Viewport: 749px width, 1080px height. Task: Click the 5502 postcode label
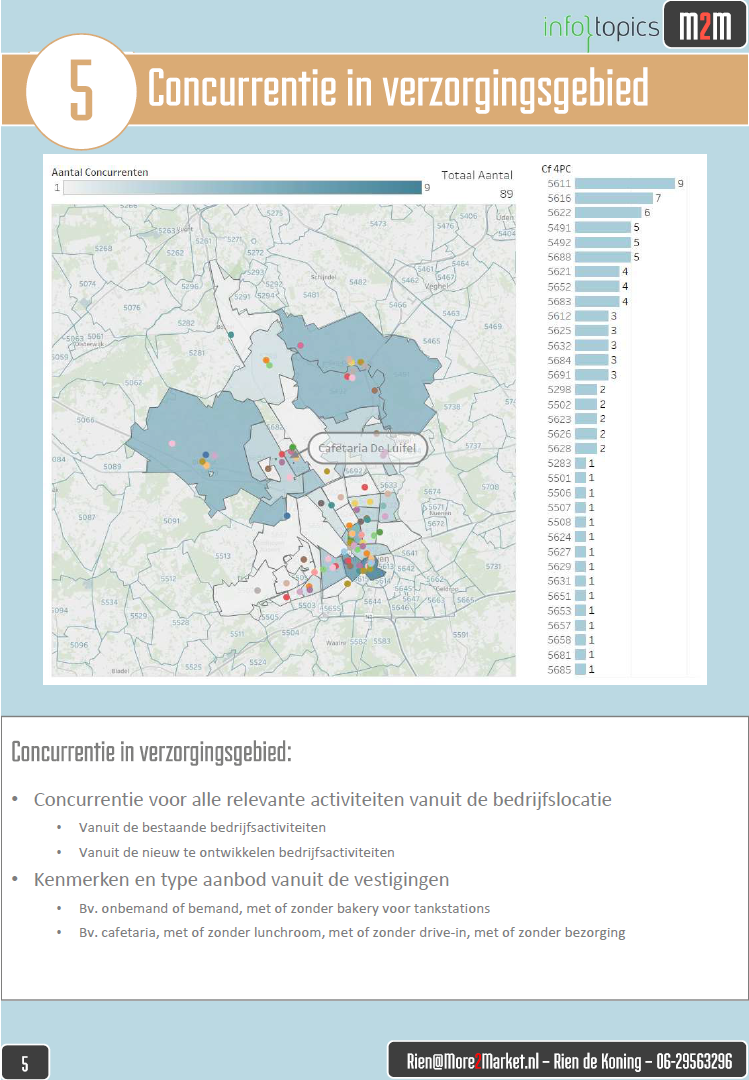tap(559, 404)
